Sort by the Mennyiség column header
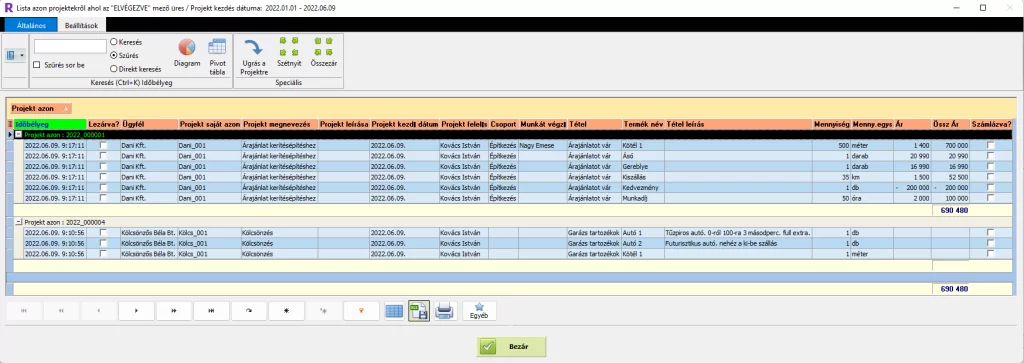This screenshot has height=363, width=1024. [x=831, y=124]
